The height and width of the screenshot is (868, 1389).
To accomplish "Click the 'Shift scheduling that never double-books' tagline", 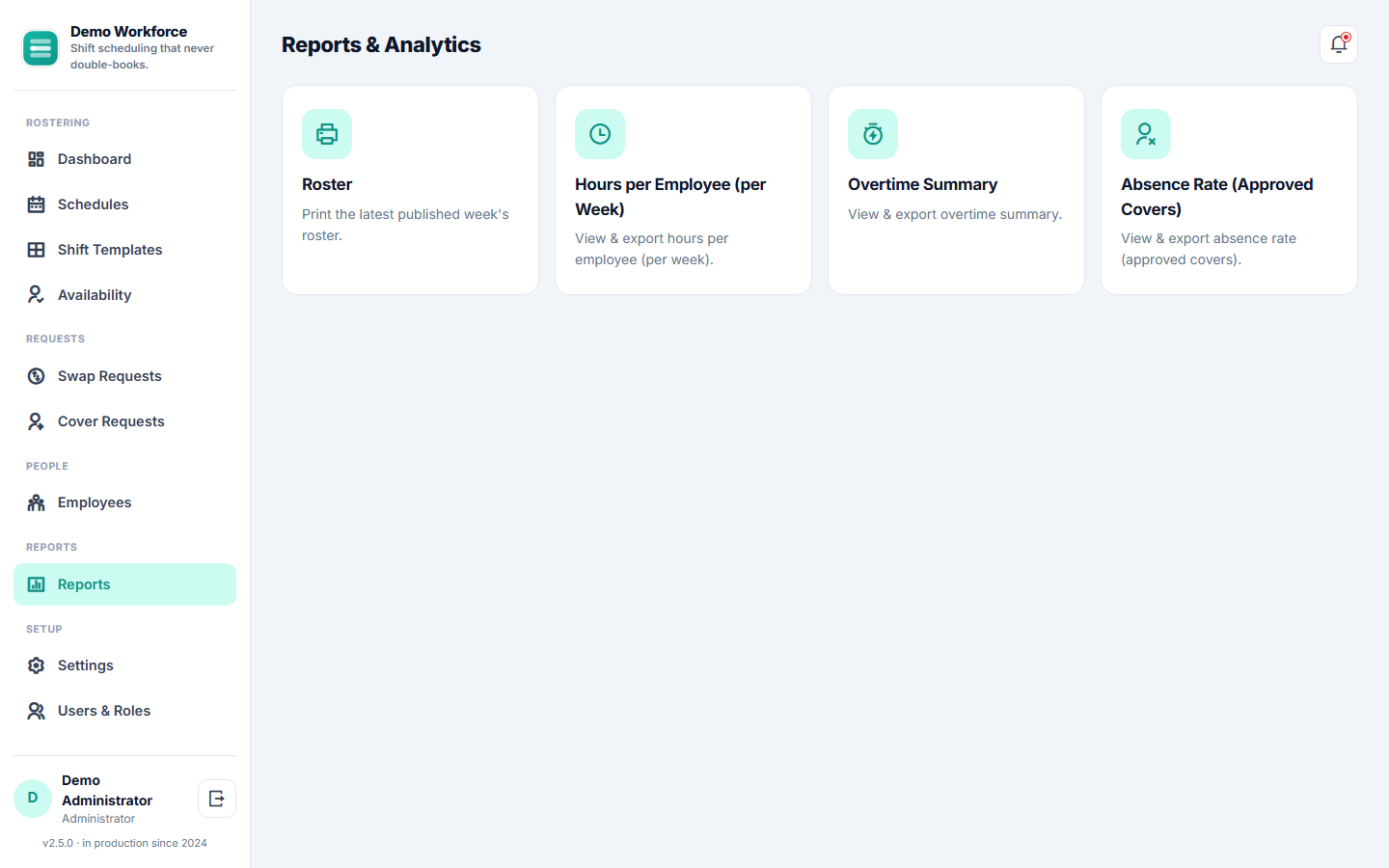I will tap(142, 57).
